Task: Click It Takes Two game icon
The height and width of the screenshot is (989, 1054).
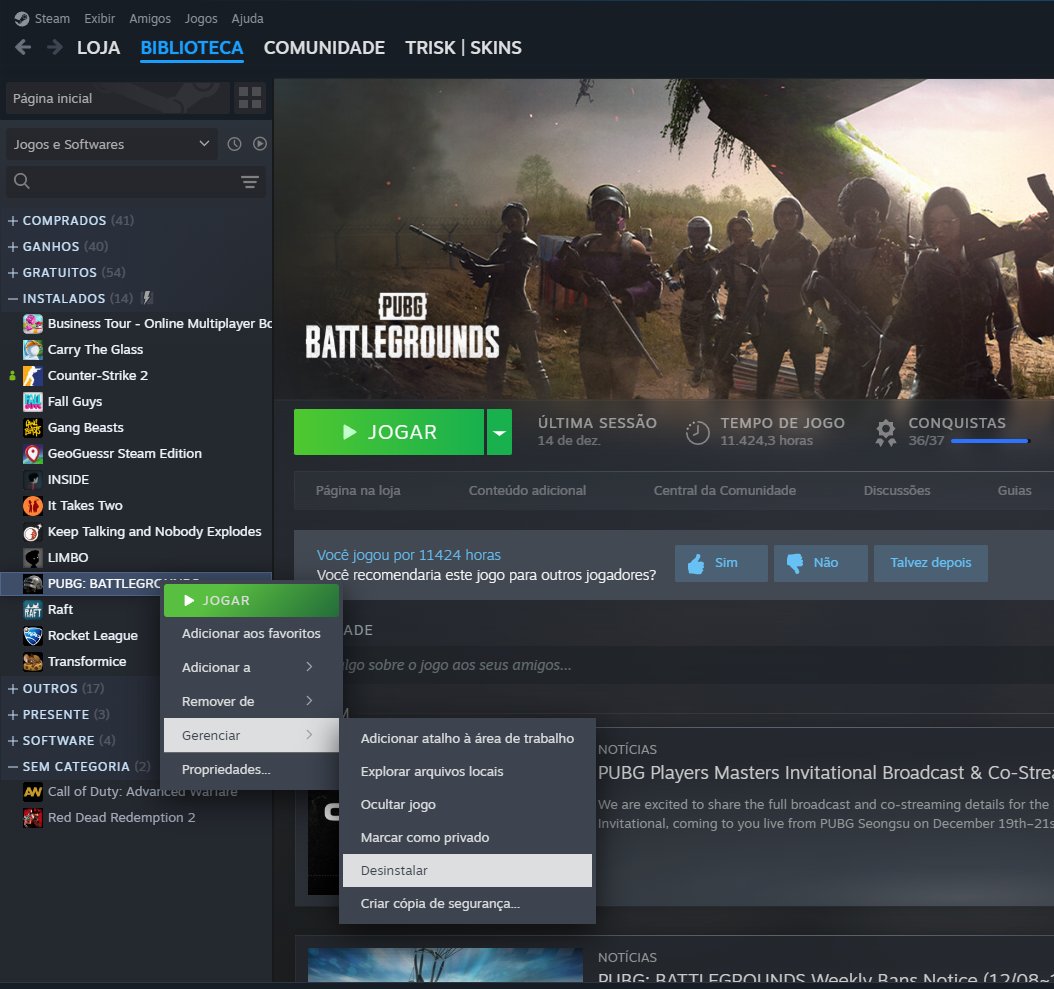Action: point(33,506)
